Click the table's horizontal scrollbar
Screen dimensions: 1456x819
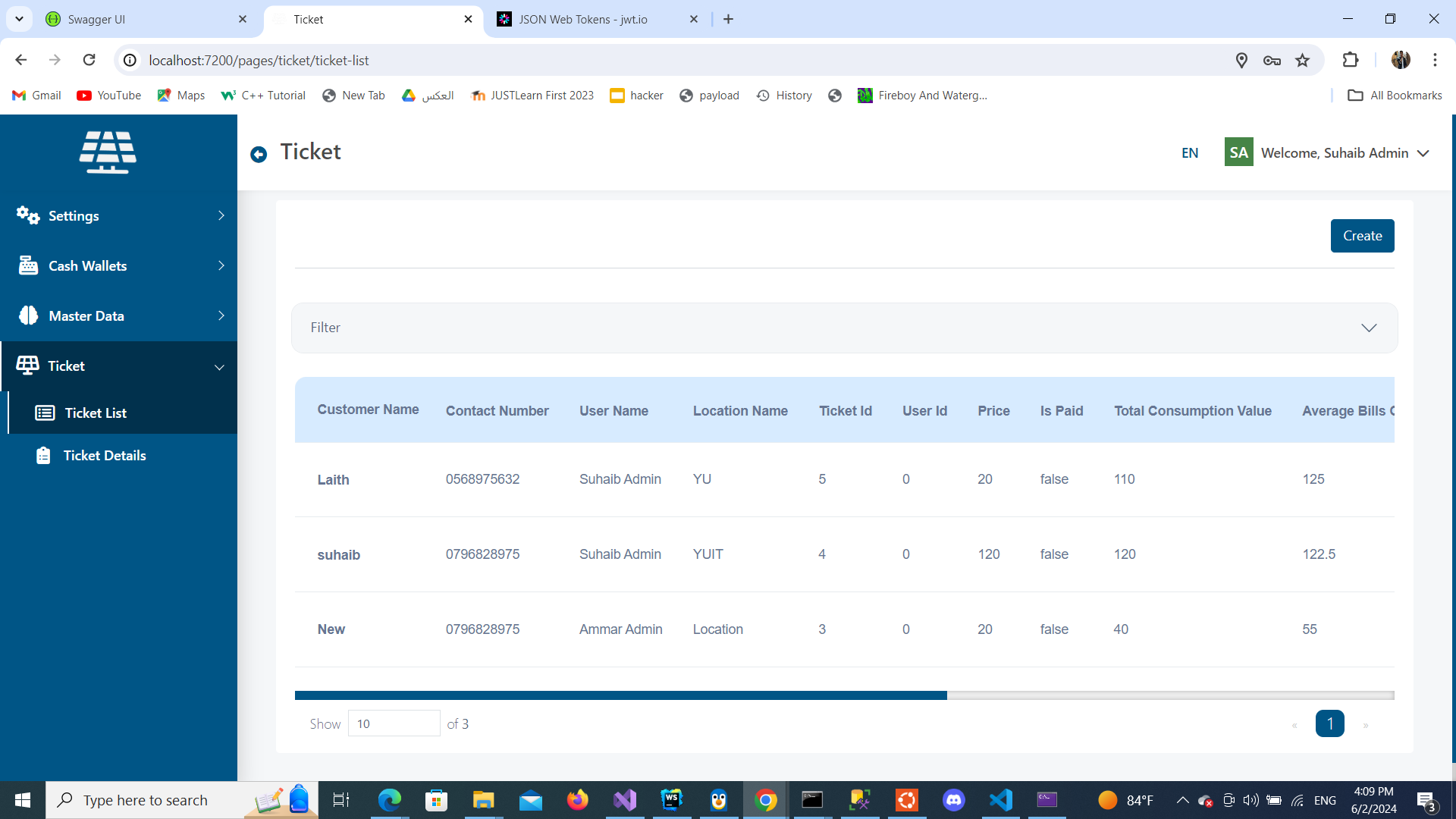(x=620, y=695)
